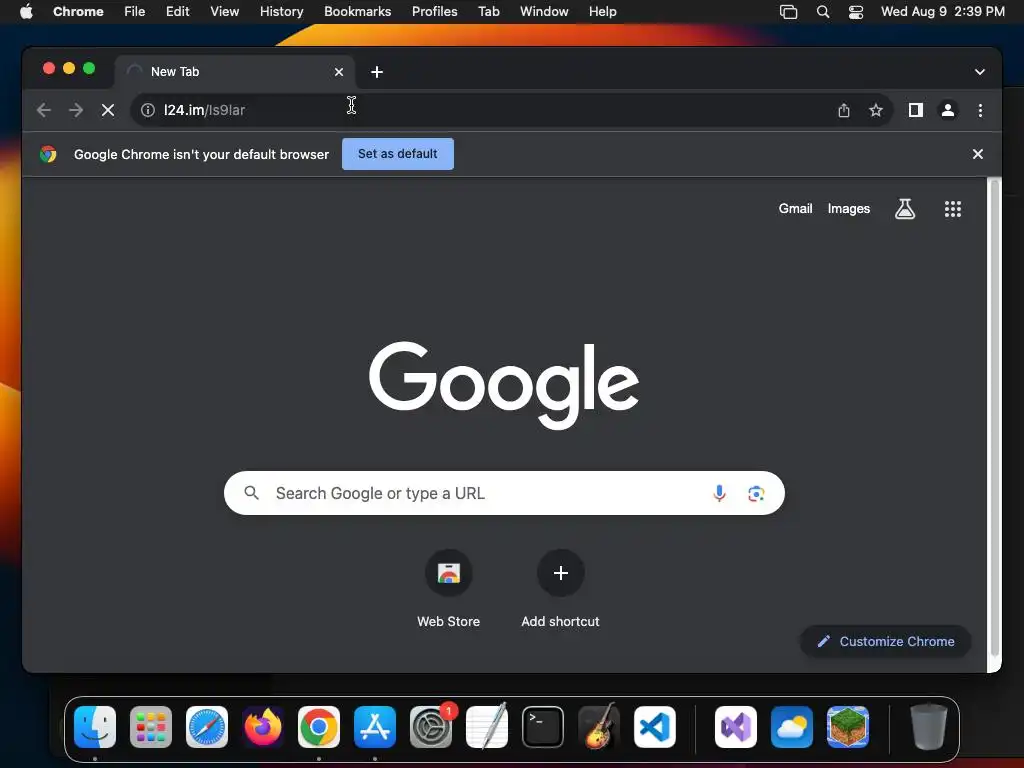Click Spotlight search in menu bar
1024x768 pixels.
click(823, 11)
